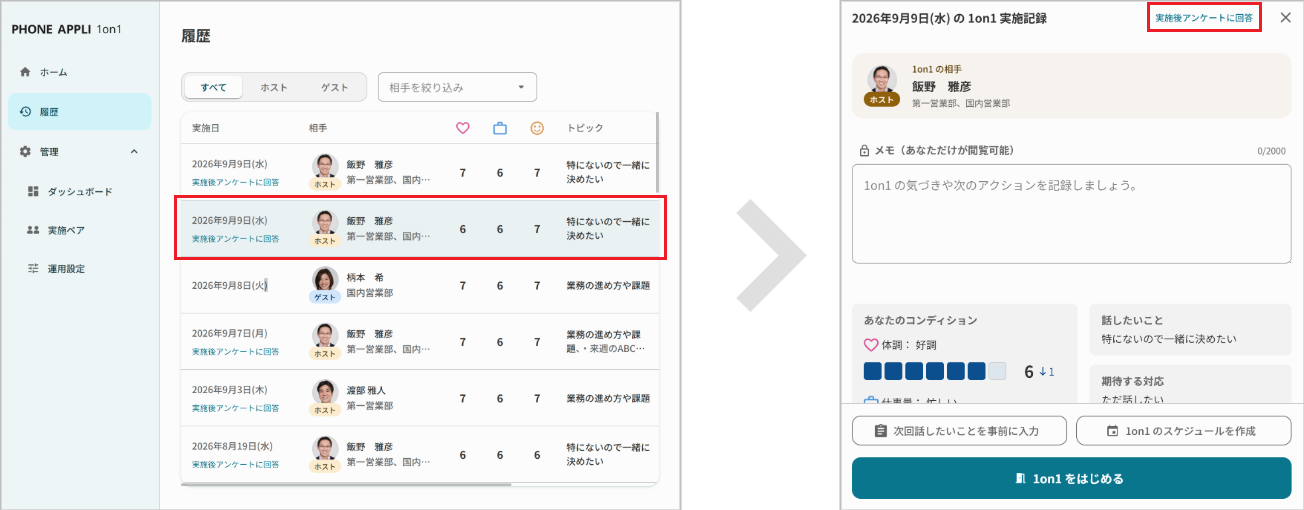
Task: Click the PHONE APPLI 1on1 logo
Action: (x=66, y=29)
